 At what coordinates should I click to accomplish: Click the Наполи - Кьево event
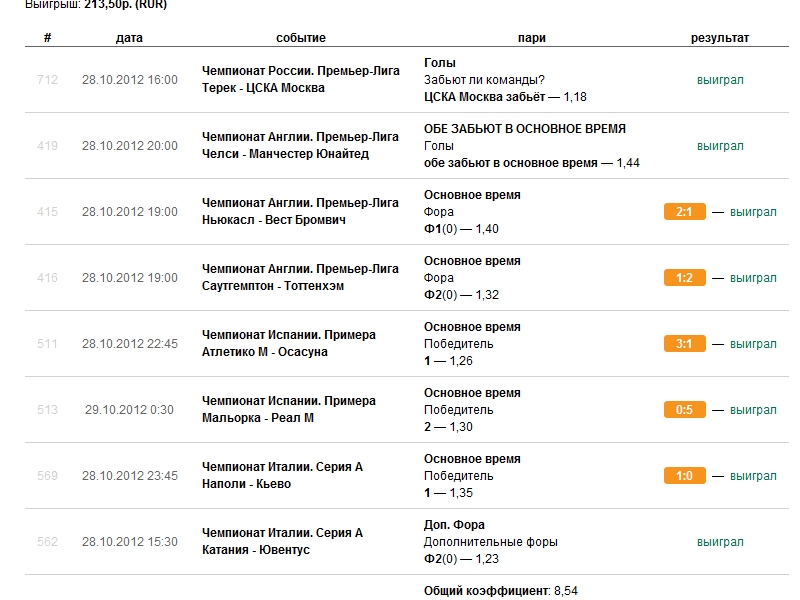click(x=246, y=484)
